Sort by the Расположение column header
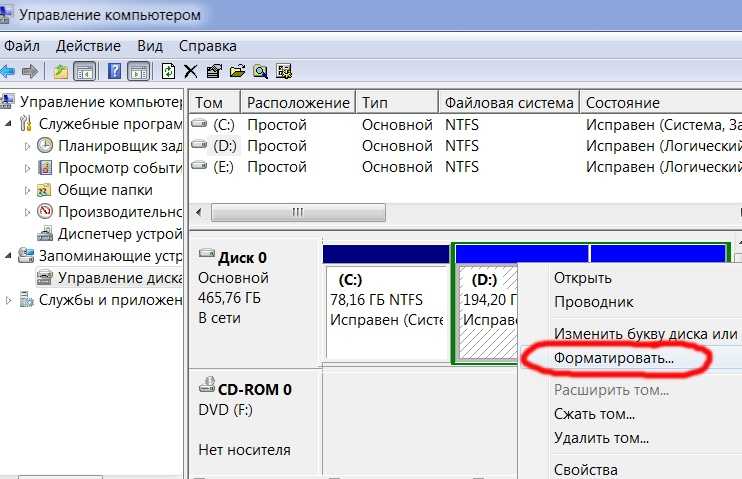 pyautogui.click(x=298, y=103)
